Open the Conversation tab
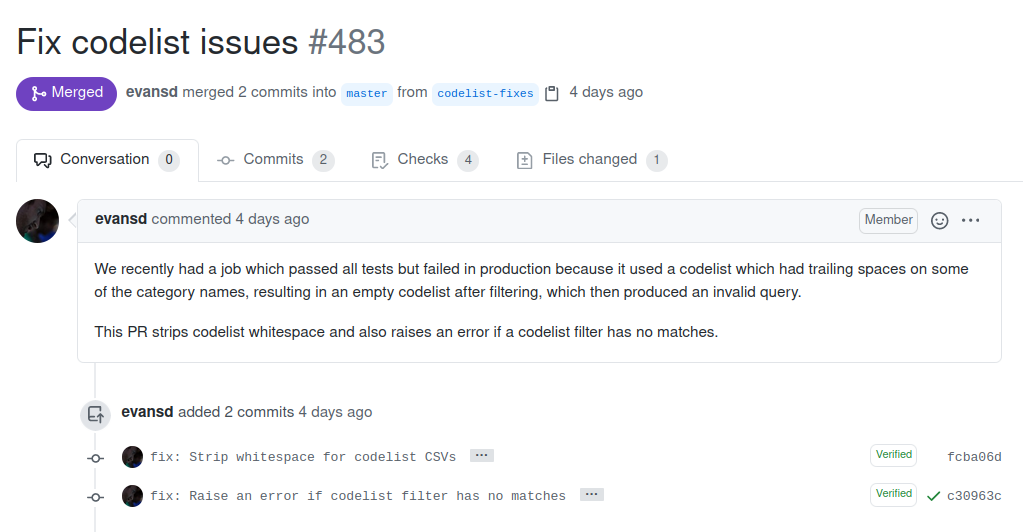 pyautogui.click(x=106, y=160)
